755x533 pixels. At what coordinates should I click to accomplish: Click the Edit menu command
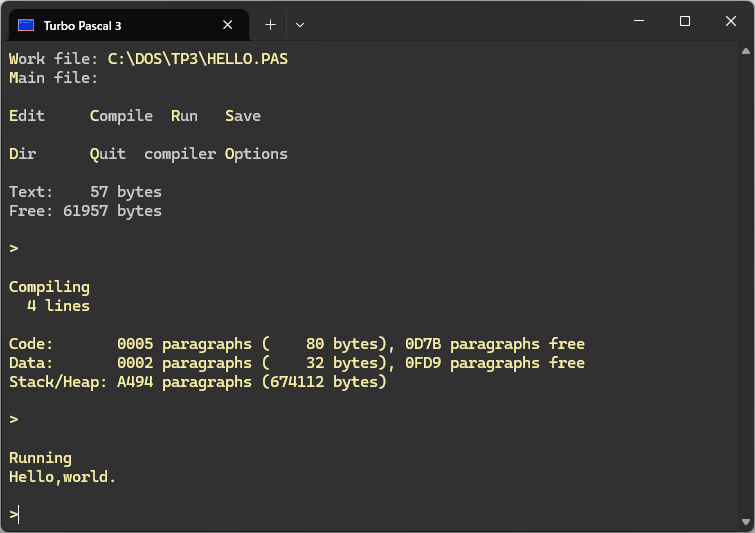point(27,116)
